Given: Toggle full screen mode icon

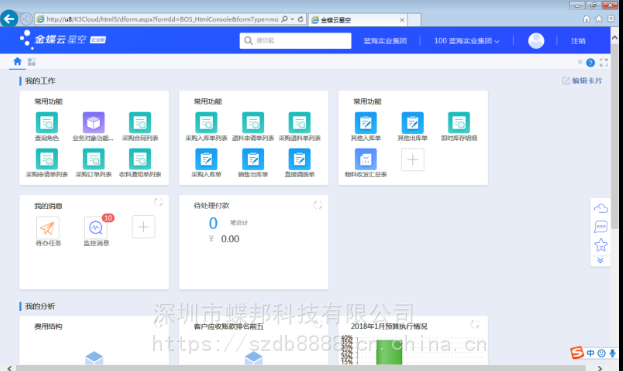Looking at the screenshot, I should click(604, 62).
